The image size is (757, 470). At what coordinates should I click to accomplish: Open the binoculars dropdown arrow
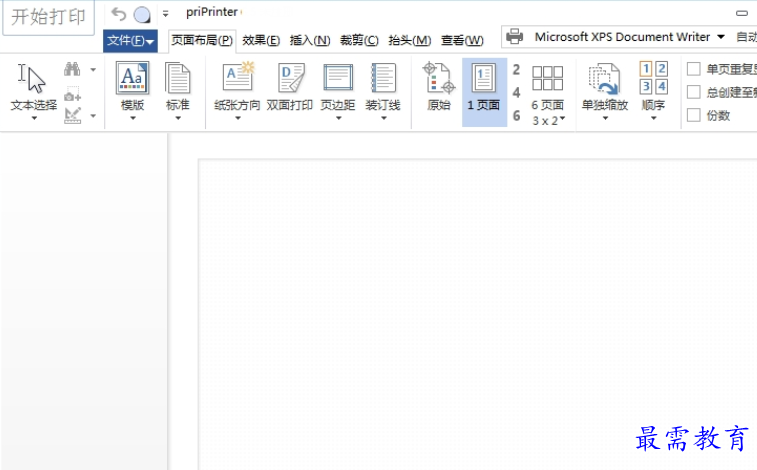(x=93, y=70)
